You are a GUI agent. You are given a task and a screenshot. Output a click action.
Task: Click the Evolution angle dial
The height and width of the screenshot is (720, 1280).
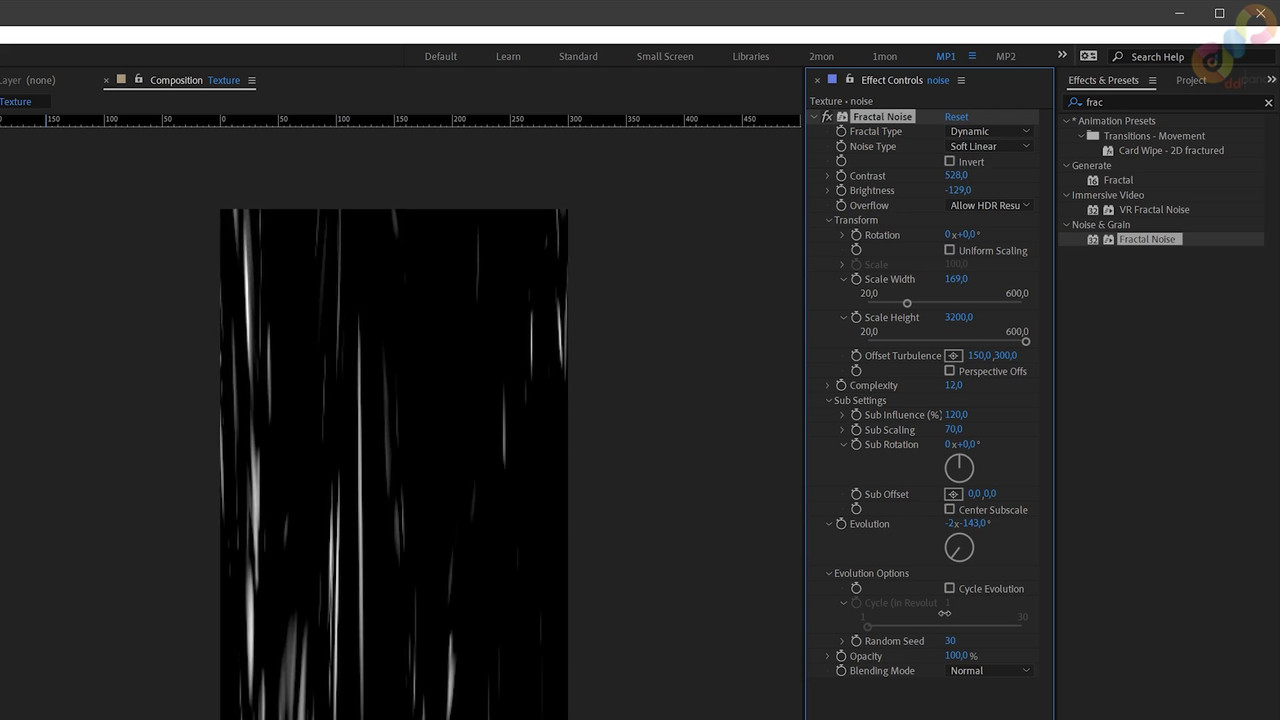(959, 547)
